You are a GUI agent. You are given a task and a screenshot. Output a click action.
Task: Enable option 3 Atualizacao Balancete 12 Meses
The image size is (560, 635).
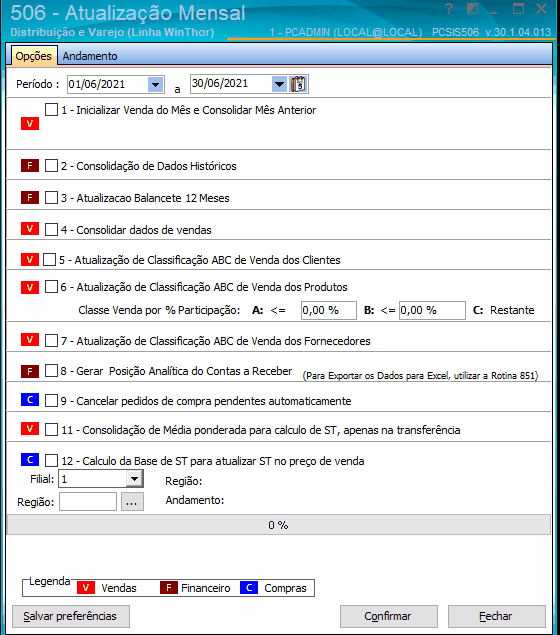[x=51, y=197]
